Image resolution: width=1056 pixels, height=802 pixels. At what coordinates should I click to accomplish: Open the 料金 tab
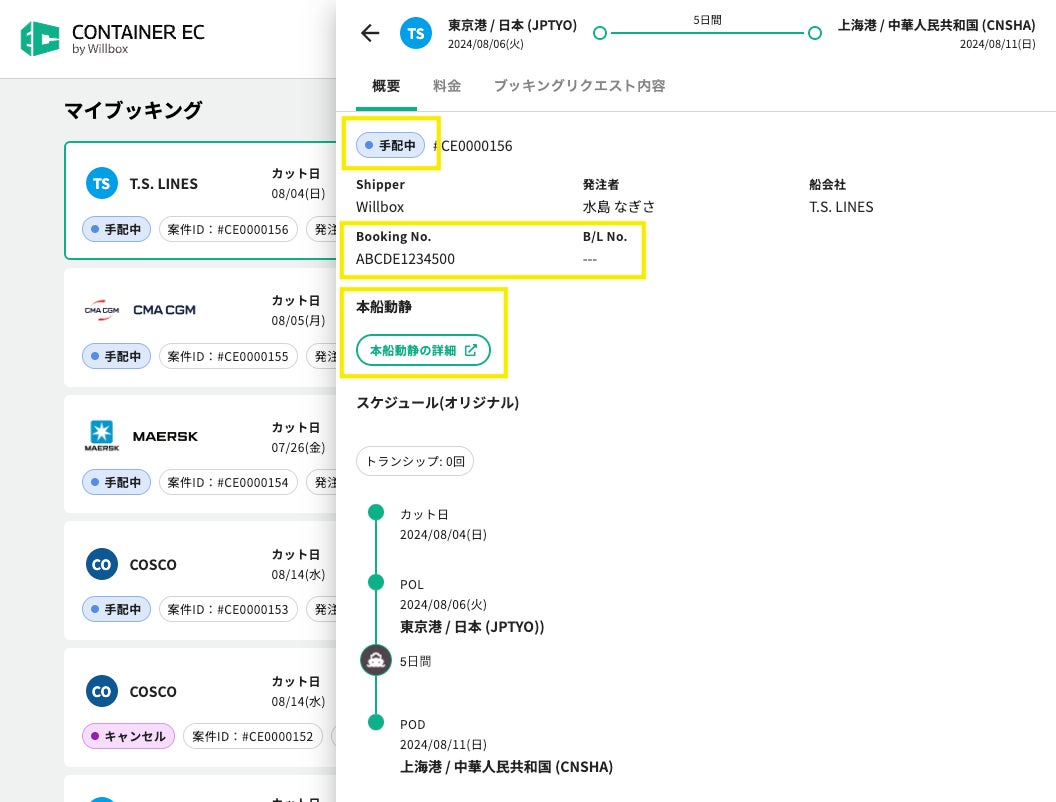click(x=447, y=86)
